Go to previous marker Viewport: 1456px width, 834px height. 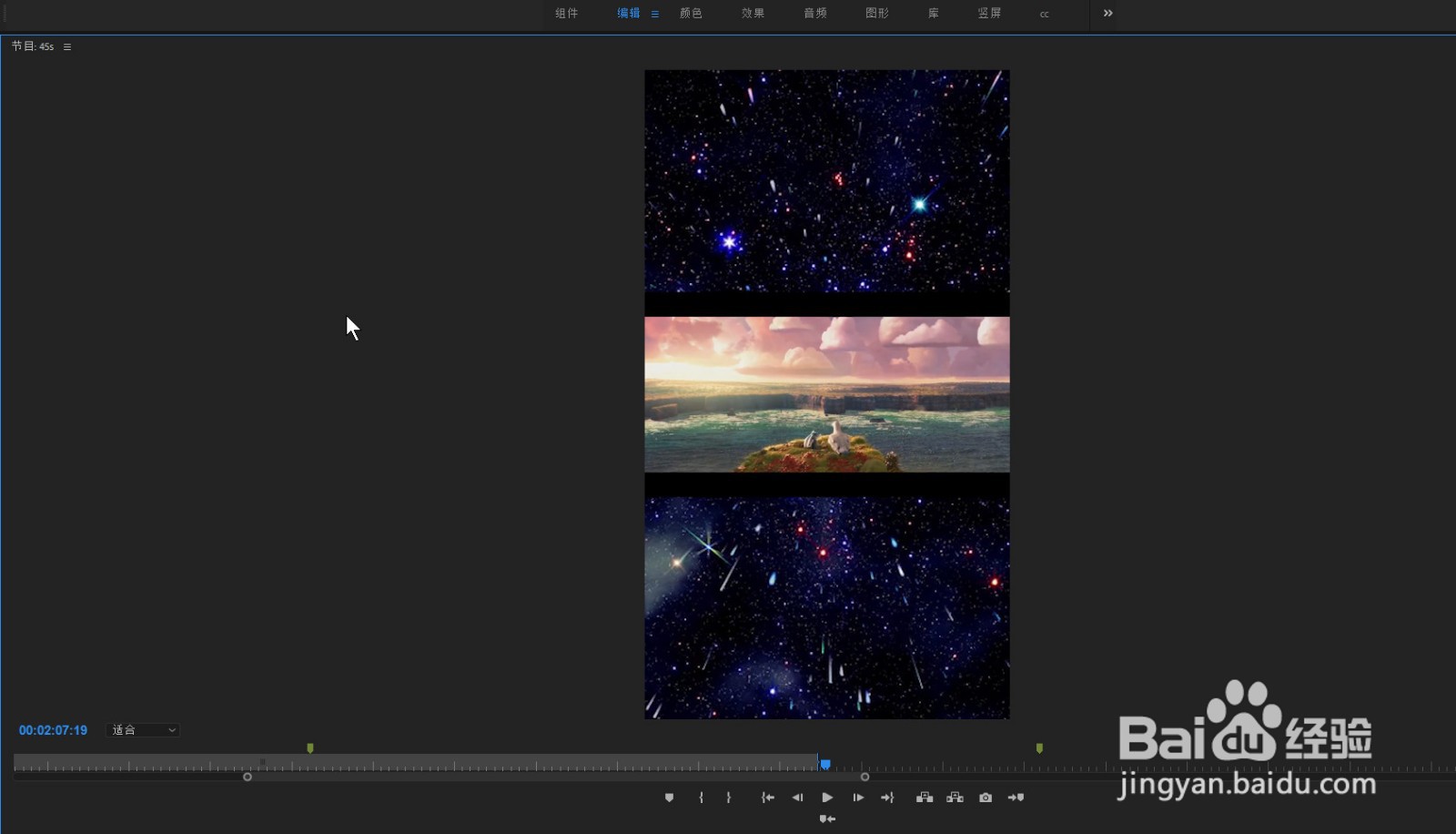(827, 819)
